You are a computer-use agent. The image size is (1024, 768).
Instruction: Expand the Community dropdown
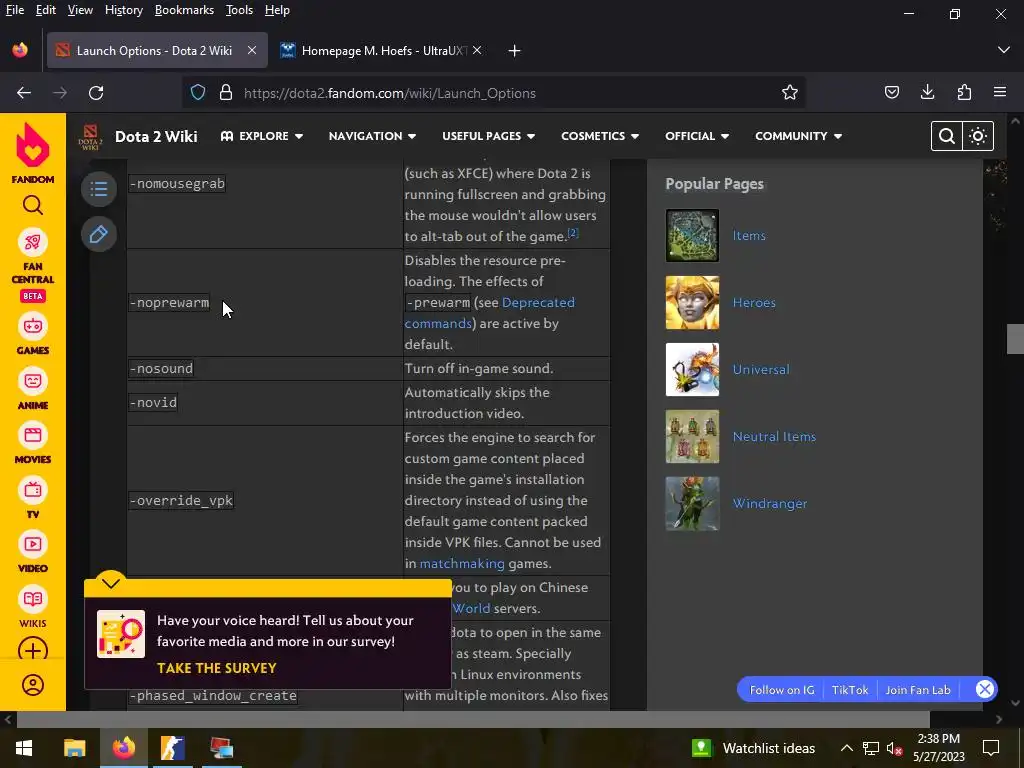click(x=798, y=136)
